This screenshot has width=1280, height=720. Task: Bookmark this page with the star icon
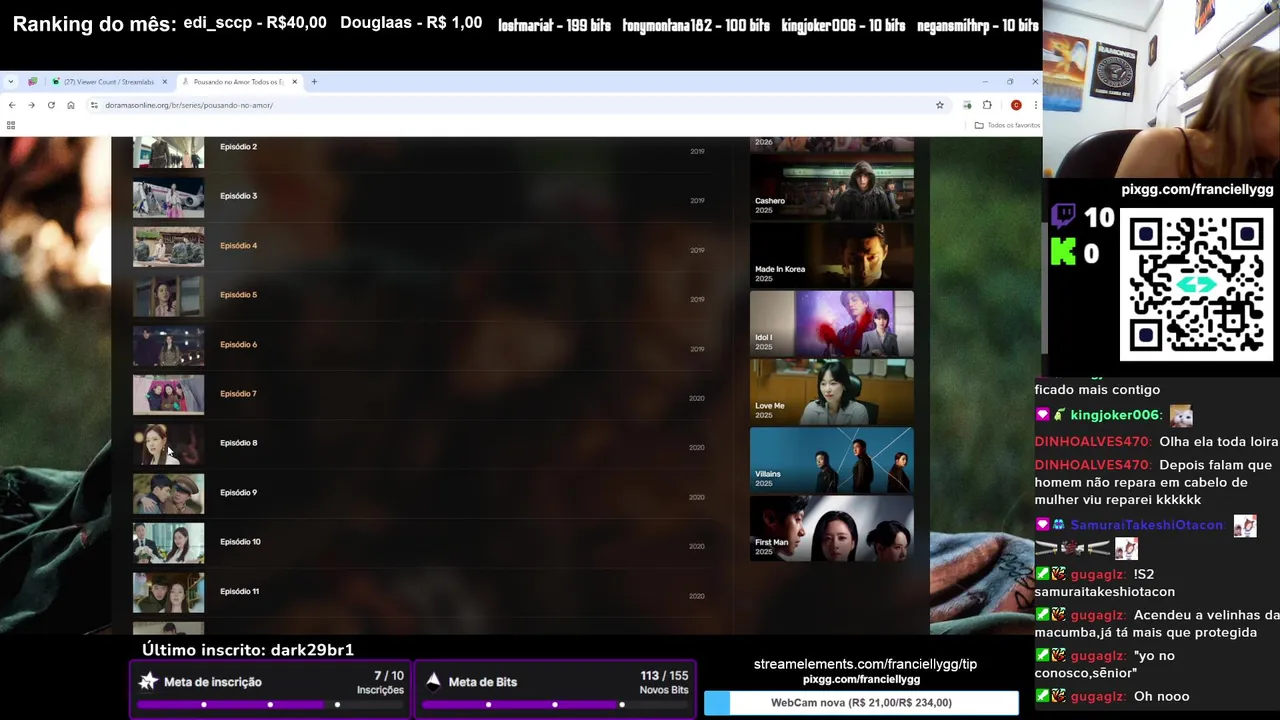click(x=940, y=105)
